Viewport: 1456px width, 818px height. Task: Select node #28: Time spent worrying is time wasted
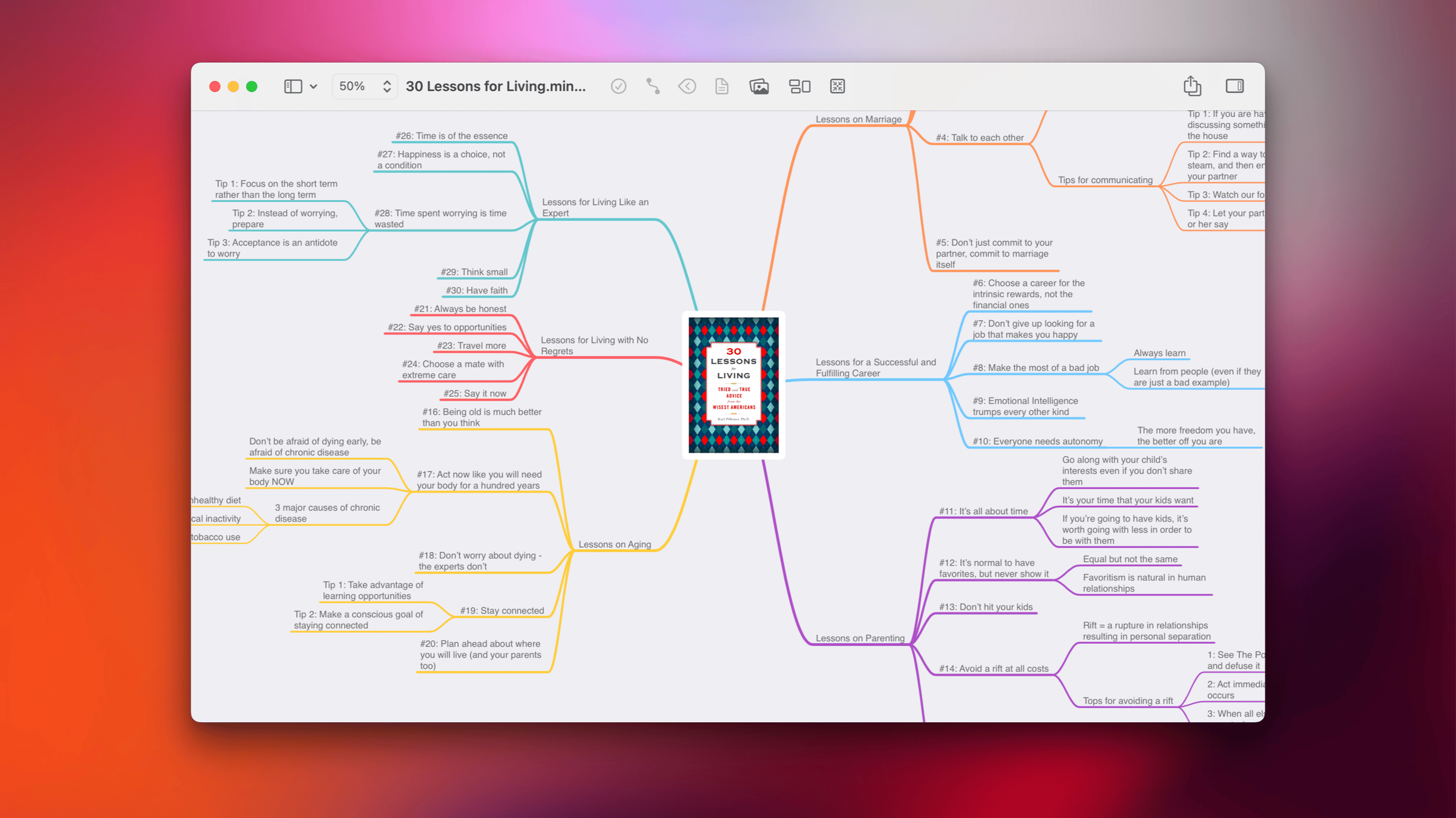coord(440,218)
